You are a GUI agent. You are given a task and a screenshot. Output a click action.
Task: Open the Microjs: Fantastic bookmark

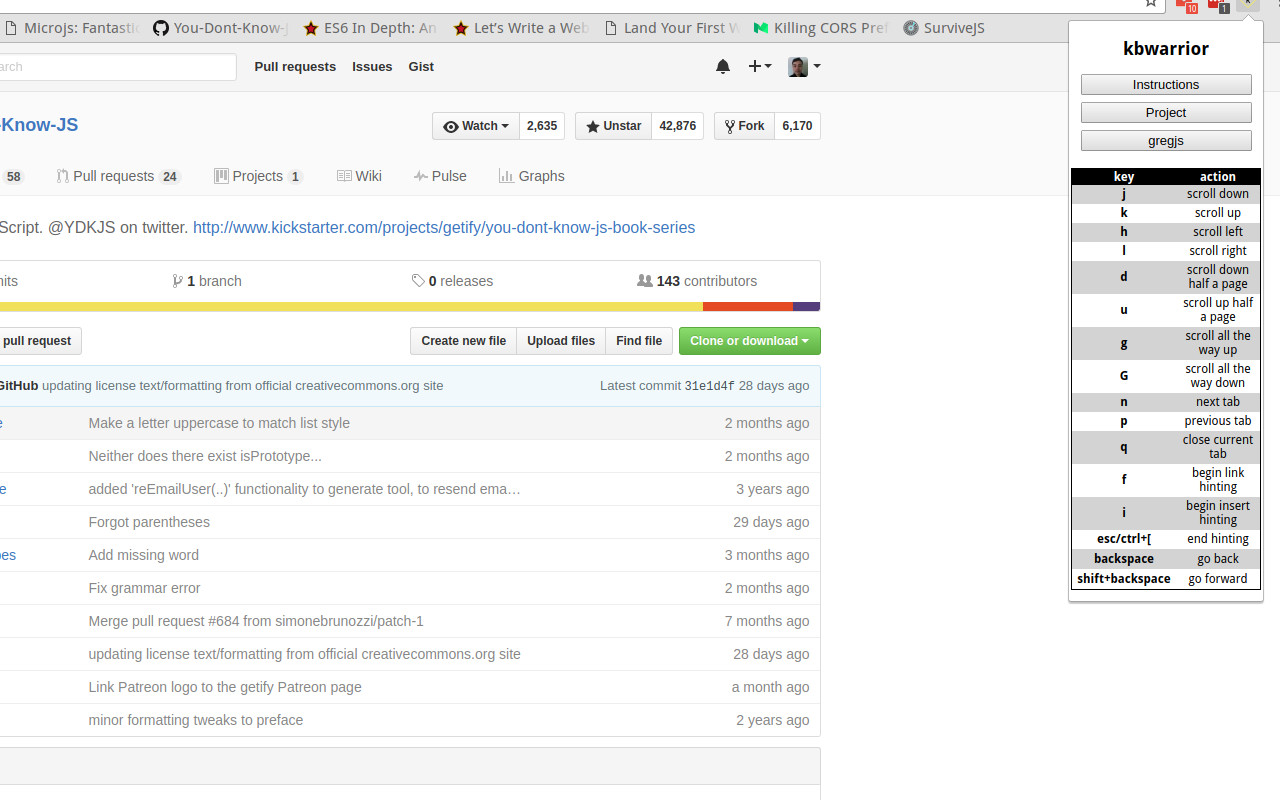point(70,28)
